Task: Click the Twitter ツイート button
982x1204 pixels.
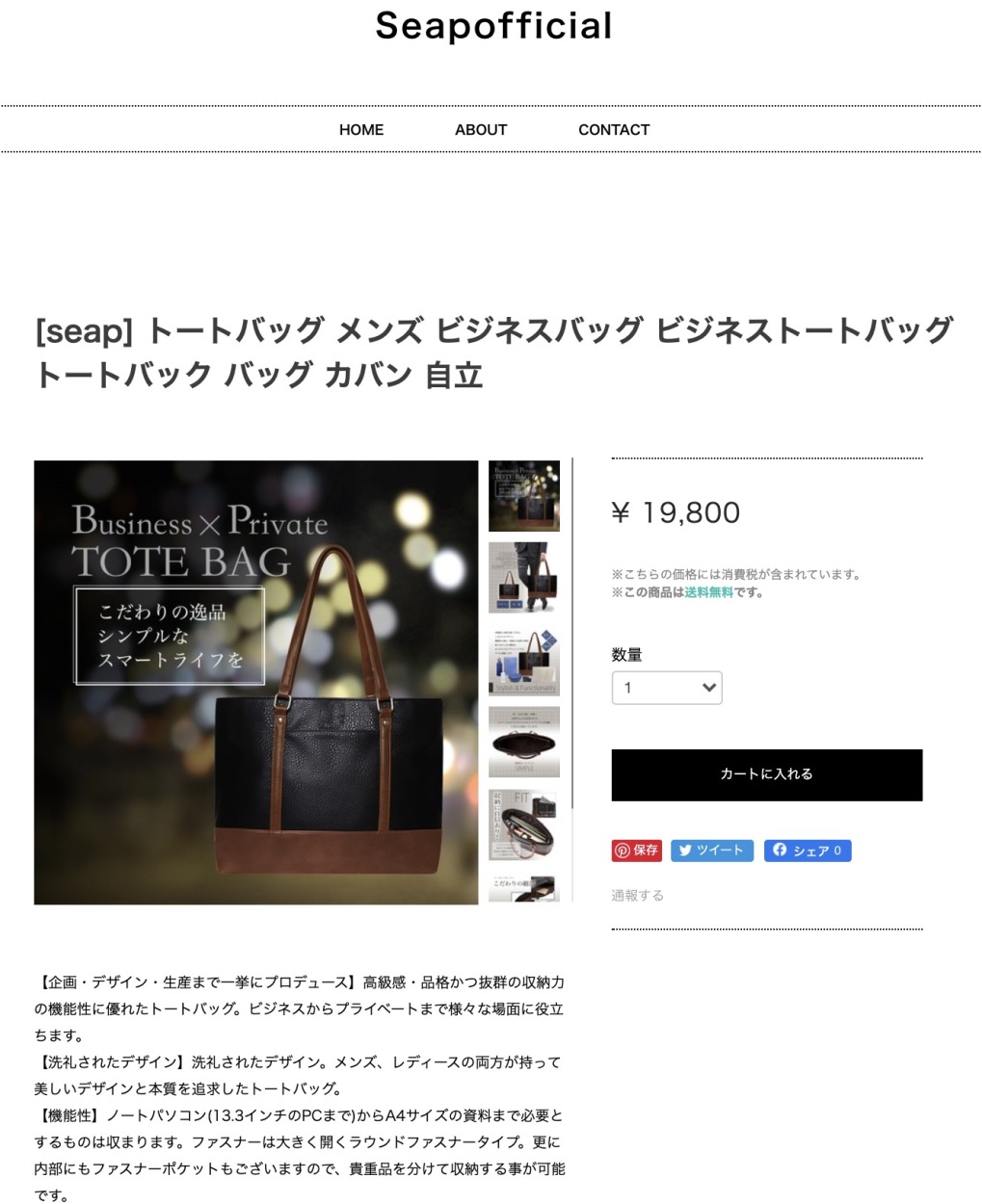Action: click(x=712, y=851)
